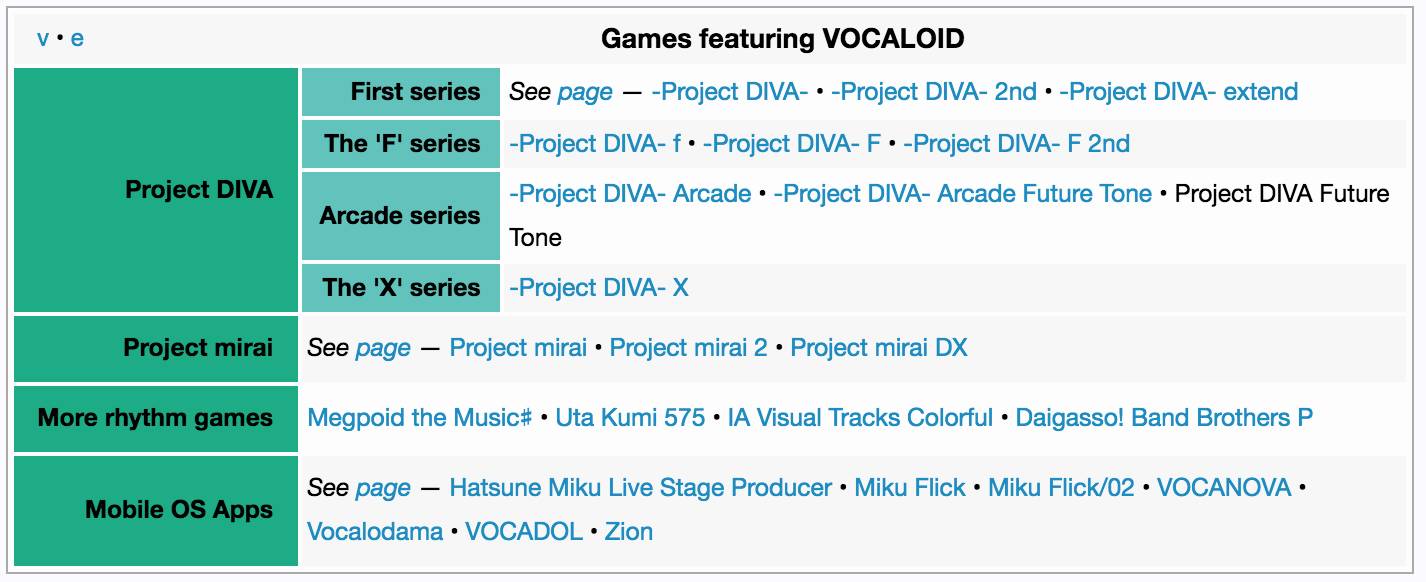Go to the Vocalodama page
The width and height of the screenshot is (1426, 582).
(x=375, y=531)
